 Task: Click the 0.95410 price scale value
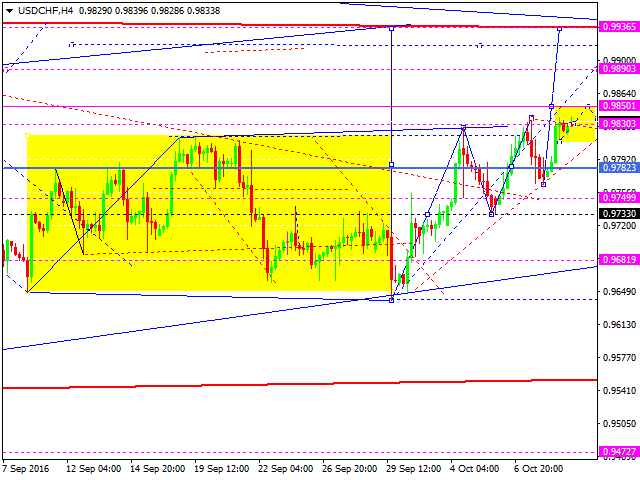[620, 391]
